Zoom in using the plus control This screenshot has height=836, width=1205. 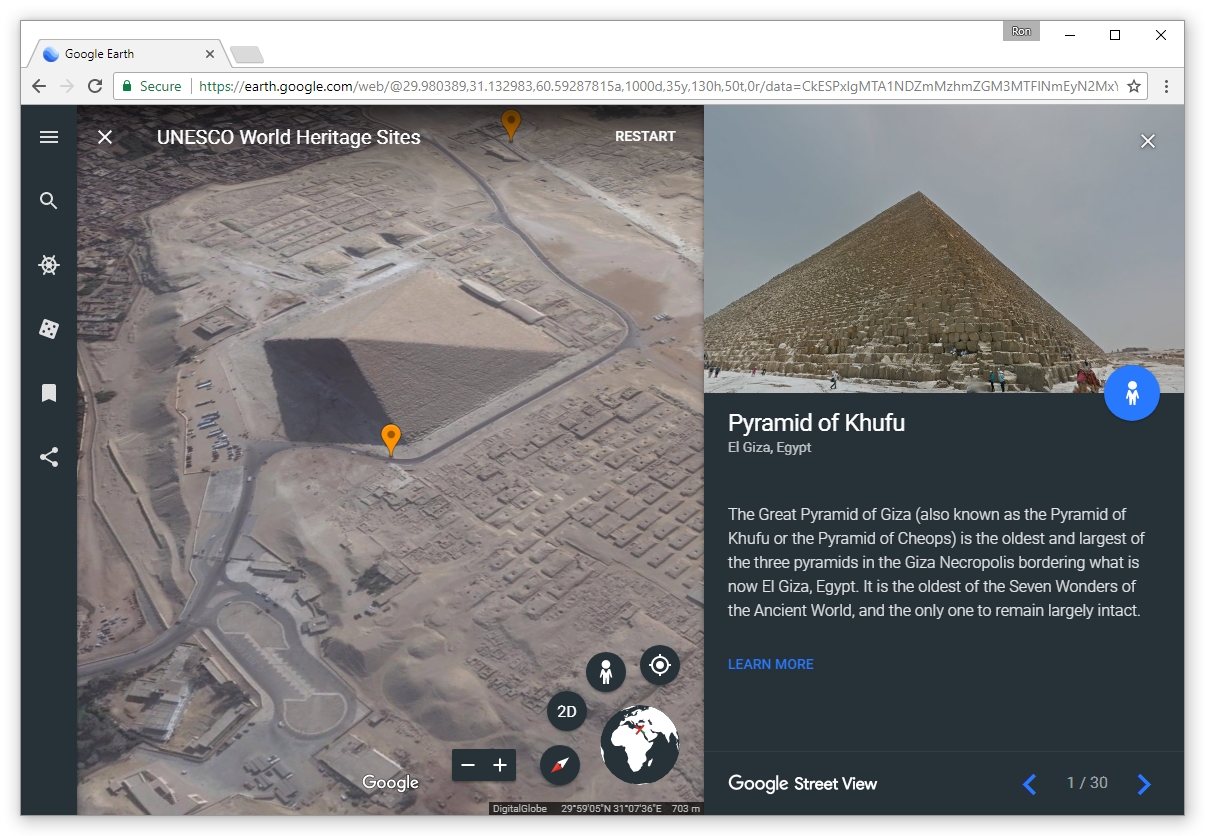[x=498, y=765]
